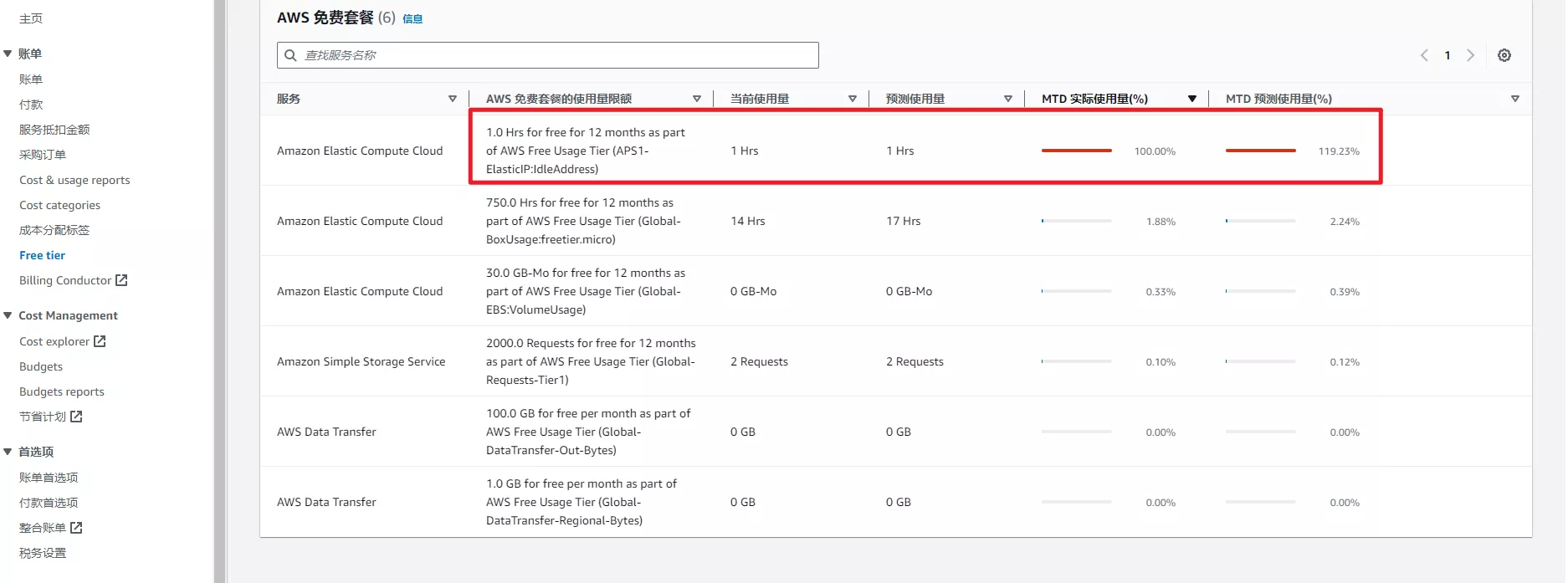Screen dimensions: 1568x583
Task: Select Free tier in the sidebar
Action: pos(42,255)
